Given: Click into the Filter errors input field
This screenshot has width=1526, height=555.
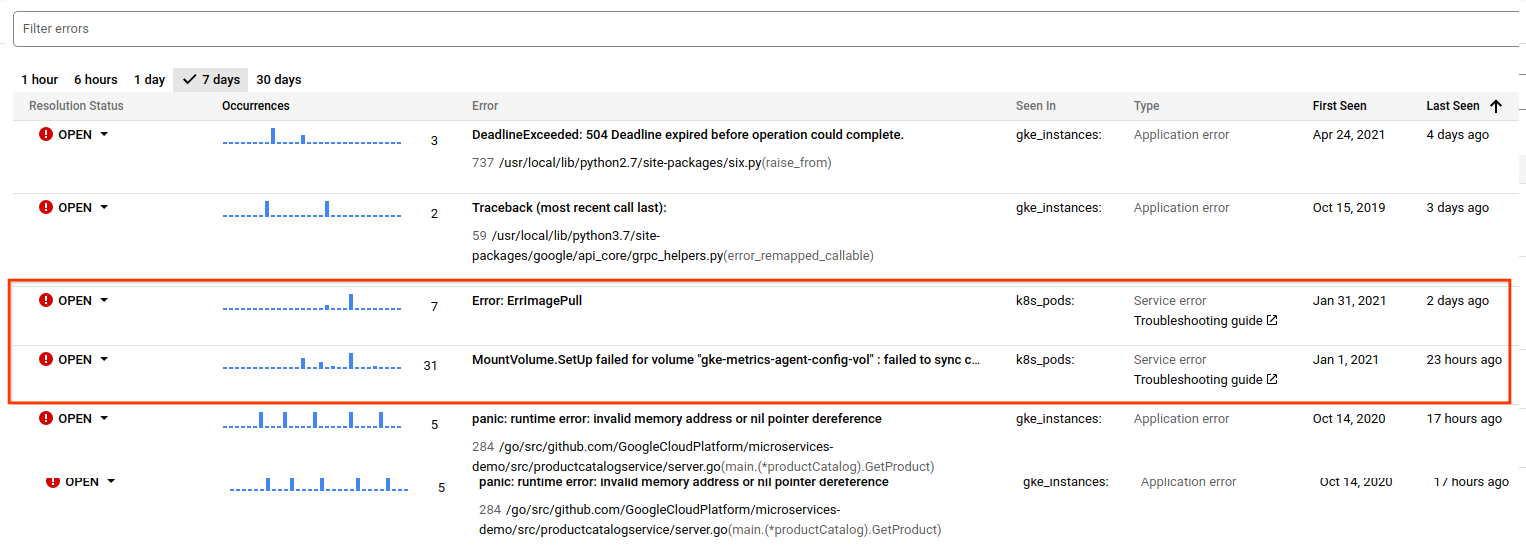Looking at the screenshot, I should (x=760, y=29).
